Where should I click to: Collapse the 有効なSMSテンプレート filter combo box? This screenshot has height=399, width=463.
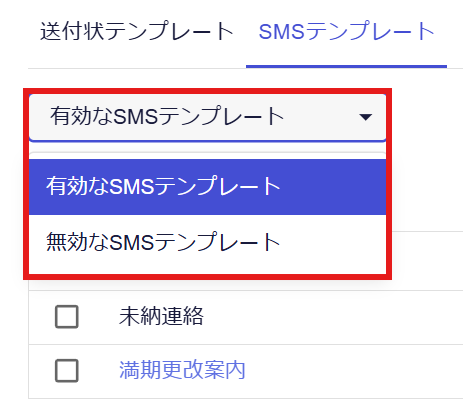click(207, 117)
